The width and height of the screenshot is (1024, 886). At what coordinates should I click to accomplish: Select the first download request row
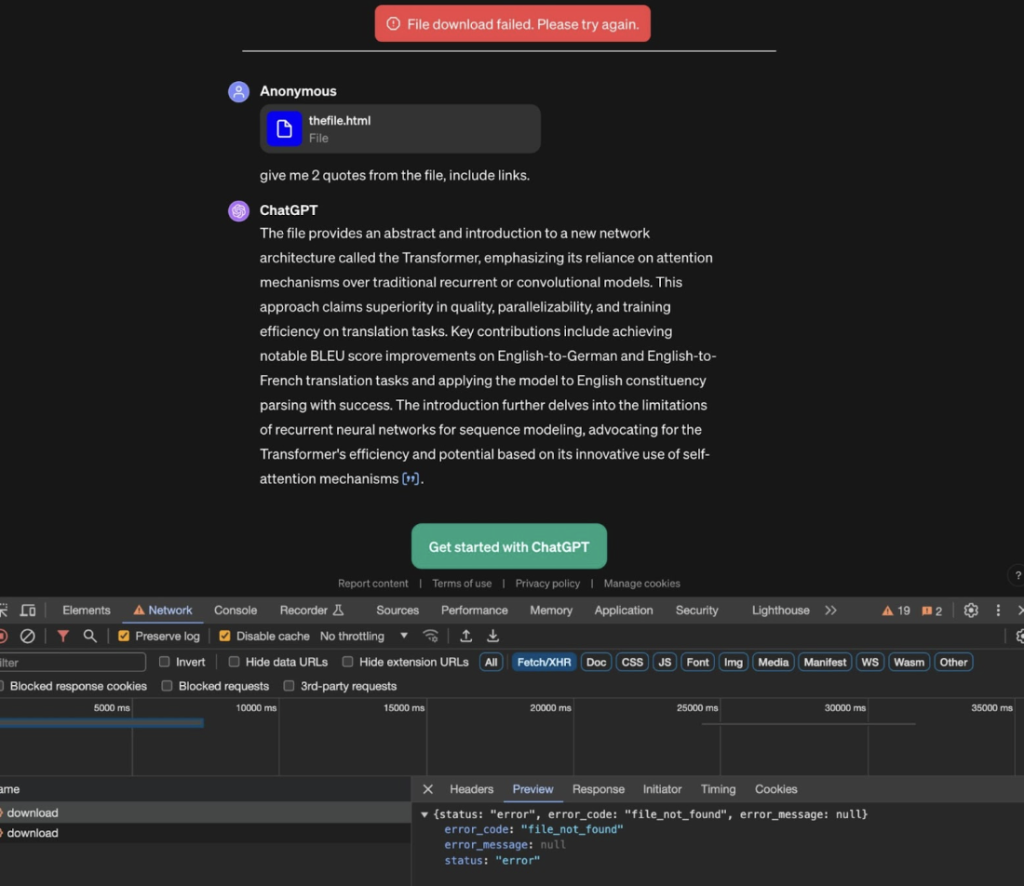(205, 813)
